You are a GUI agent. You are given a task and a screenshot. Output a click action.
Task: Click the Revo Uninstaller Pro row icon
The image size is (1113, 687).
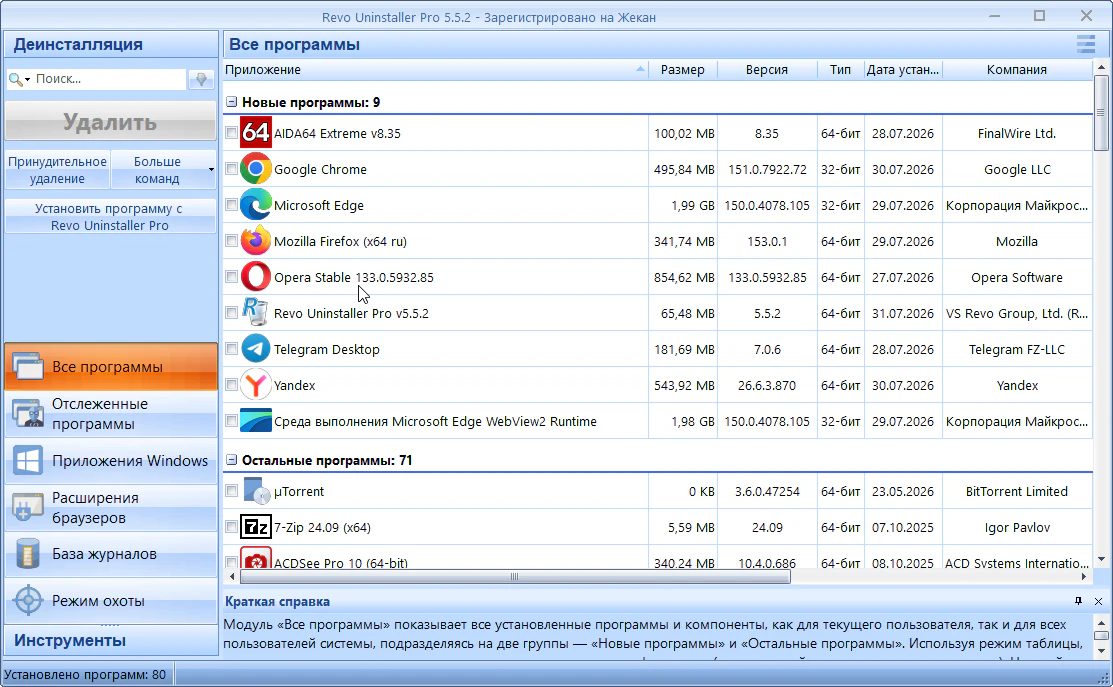coord(256,313)
